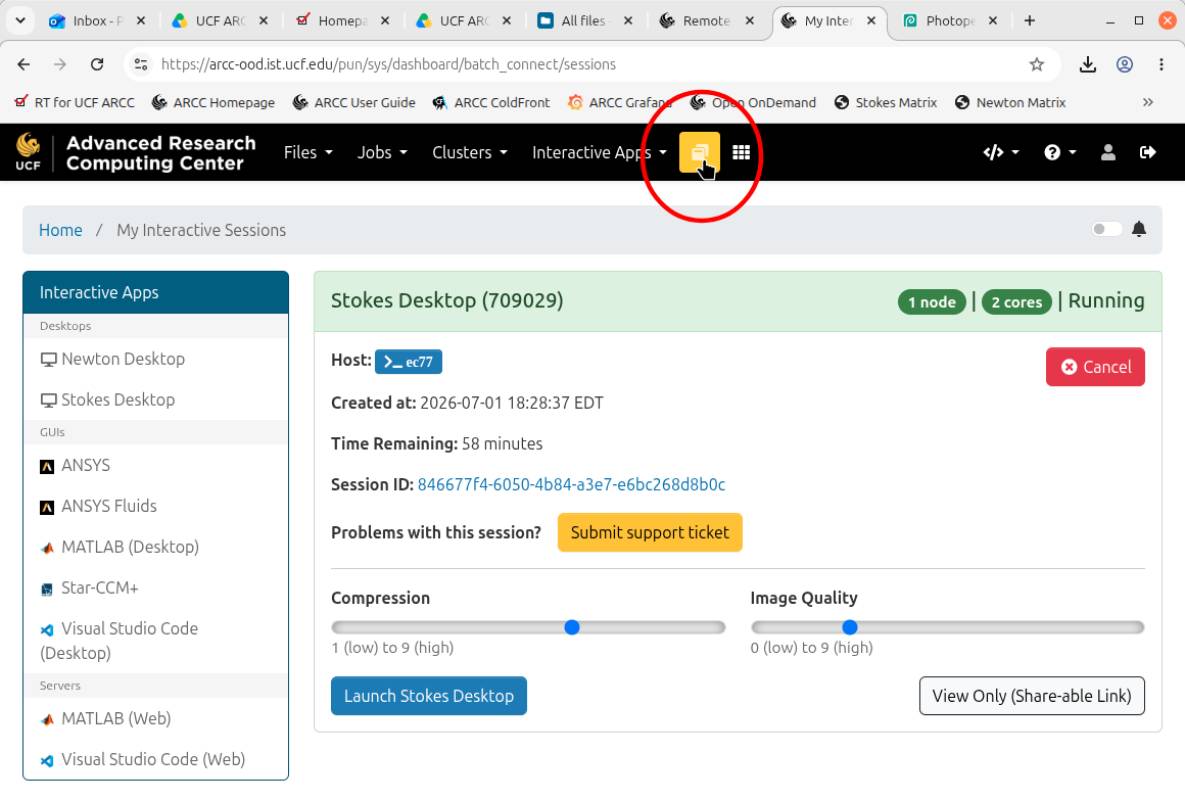The width and height of the screenshot is (1185, 800).
Task: Click the user profile icon in navbar
Action: 1108,152
